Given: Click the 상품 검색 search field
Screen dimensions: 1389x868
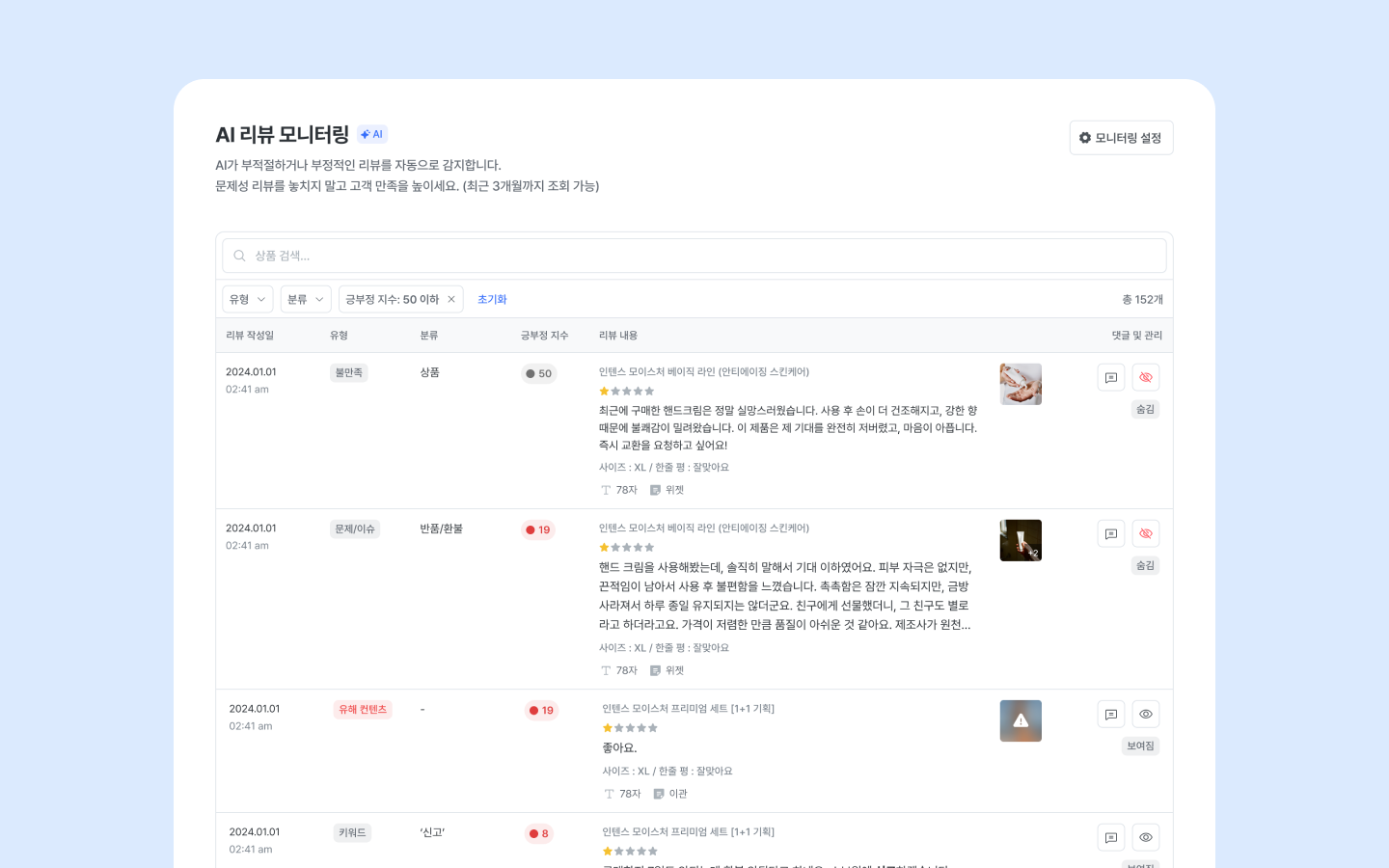Looking at the screenshot, I should pyautogui.click(x=694, y=256).
